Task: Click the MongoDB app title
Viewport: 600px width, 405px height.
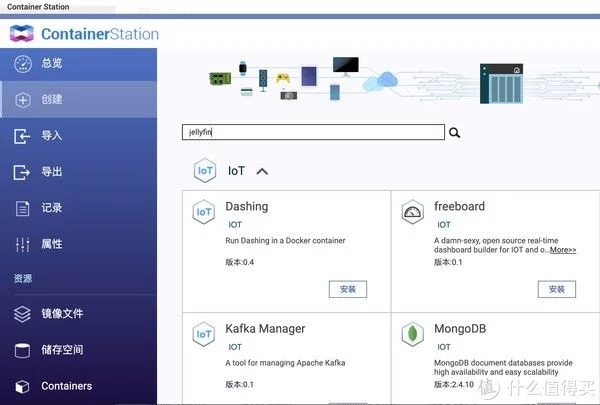Action: tap(460, 329)
